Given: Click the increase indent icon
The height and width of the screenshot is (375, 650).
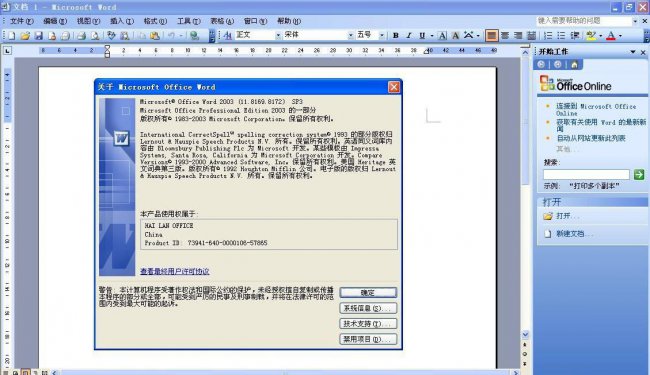Looking at the screenshot, I should tap(575, 36).
